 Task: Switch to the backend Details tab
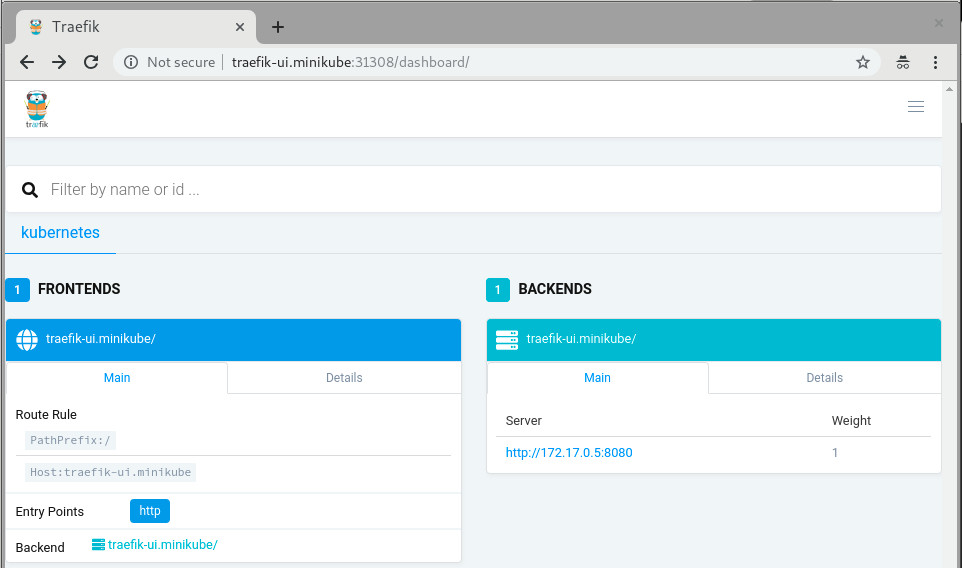click(824, 378)
